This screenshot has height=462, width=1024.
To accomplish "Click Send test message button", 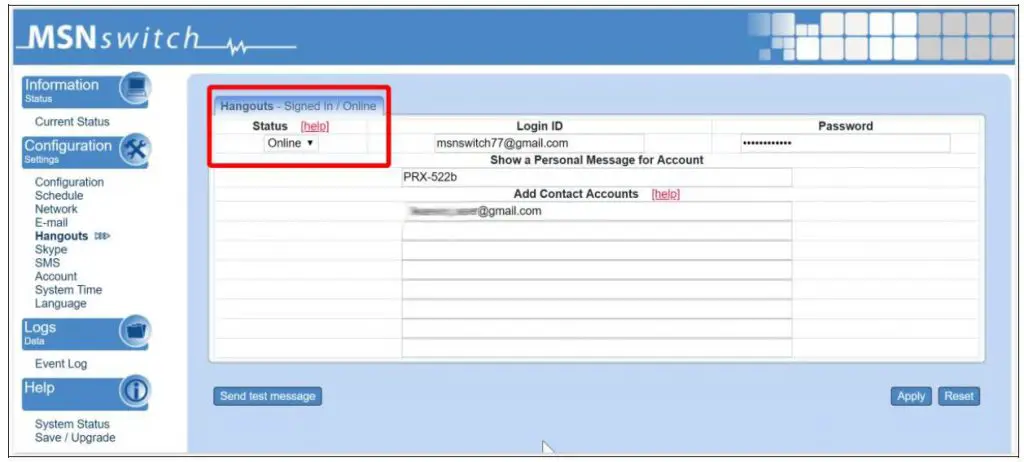I will coord(268,396).
